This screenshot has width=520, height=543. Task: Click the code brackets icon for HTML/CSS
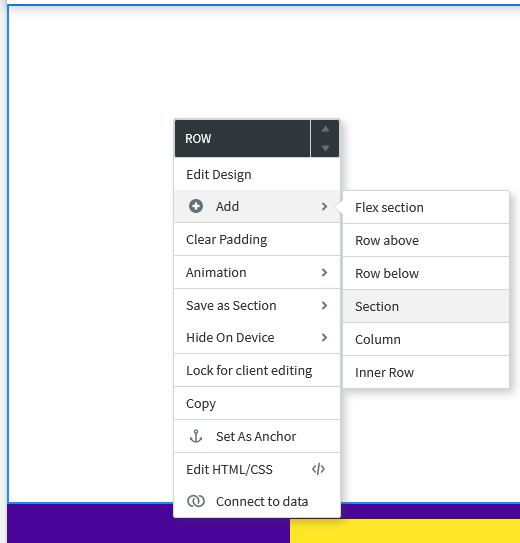point(318,469)
